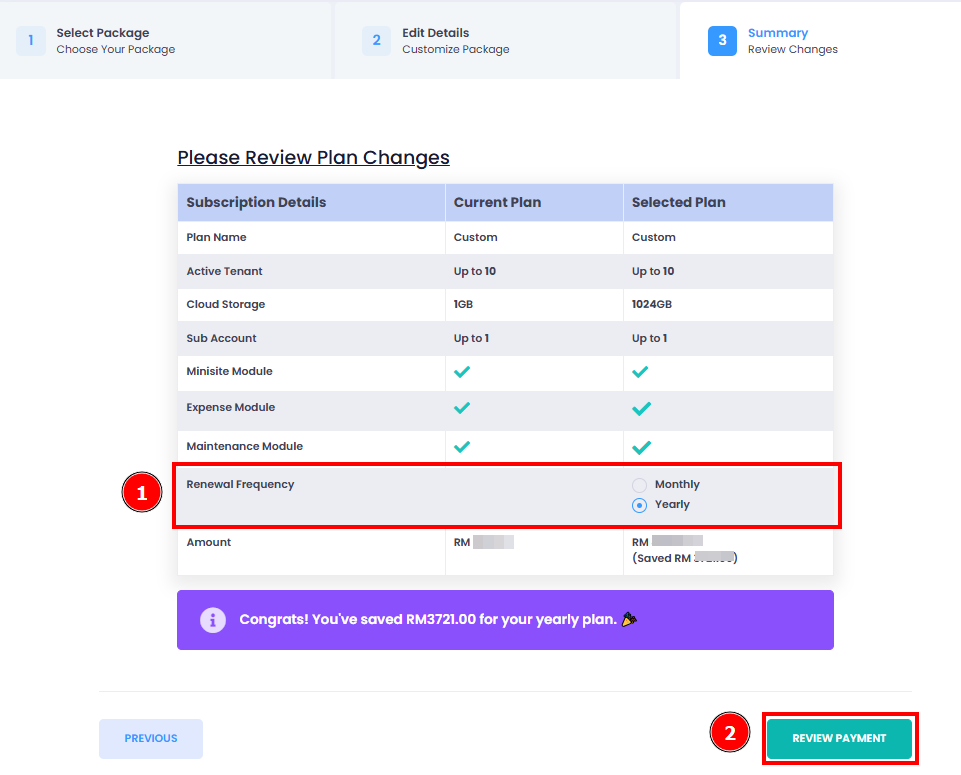
Task: Select the Yearly renewal frequency radio
Action: (x=639, y=505)
